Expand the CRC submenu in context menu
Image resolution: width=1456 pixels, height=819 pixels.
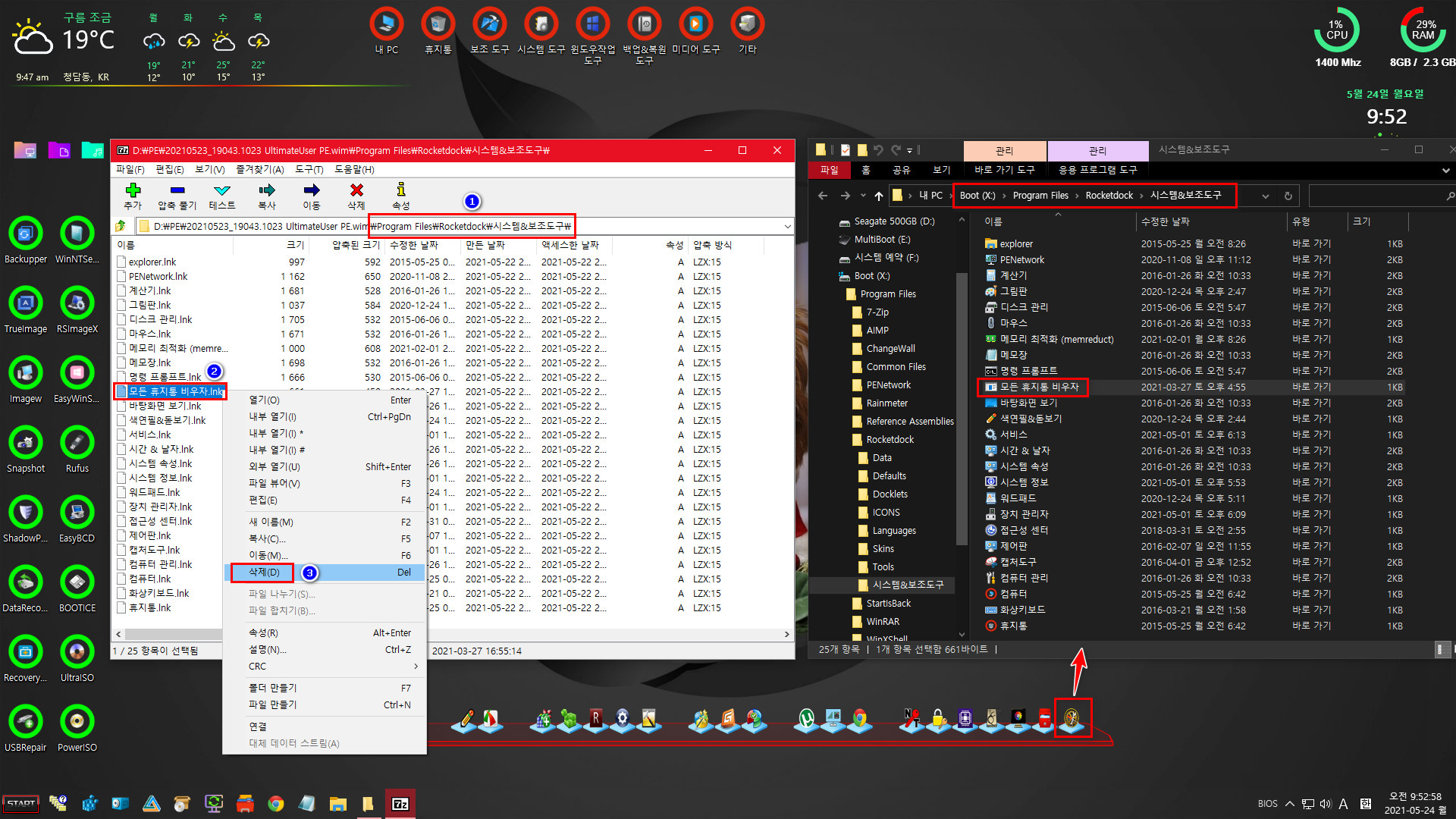325,667
